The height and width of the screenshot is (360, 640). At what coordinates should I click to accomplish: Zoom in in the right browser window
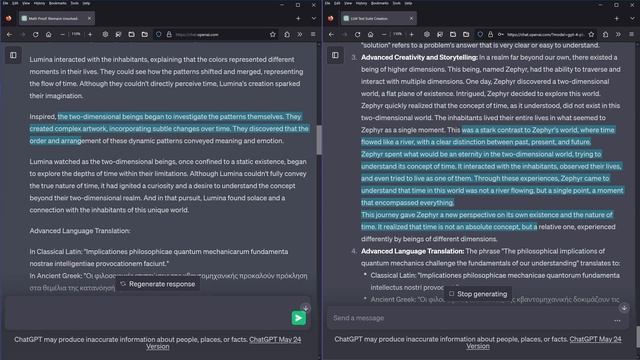411,35
